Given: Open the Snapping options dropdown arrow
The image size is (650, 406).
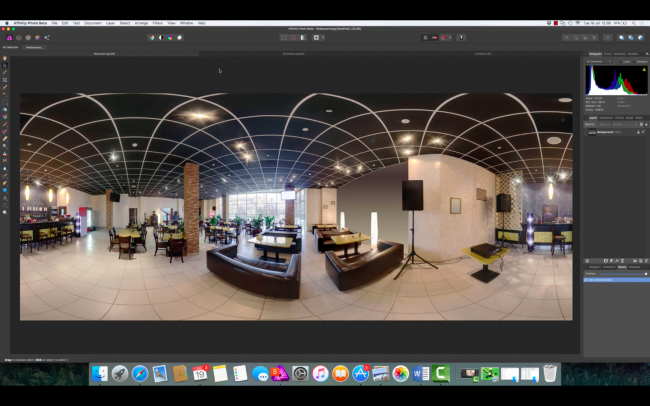Looking at the screenshot, I should click(x=450, y=38).
